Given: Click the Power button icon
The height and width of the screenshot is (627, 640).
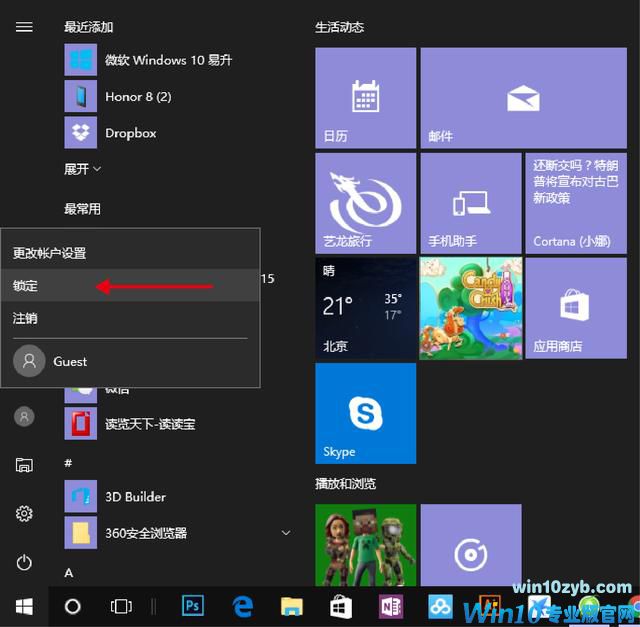Looking at the screenshot, I should coord(24,563).
